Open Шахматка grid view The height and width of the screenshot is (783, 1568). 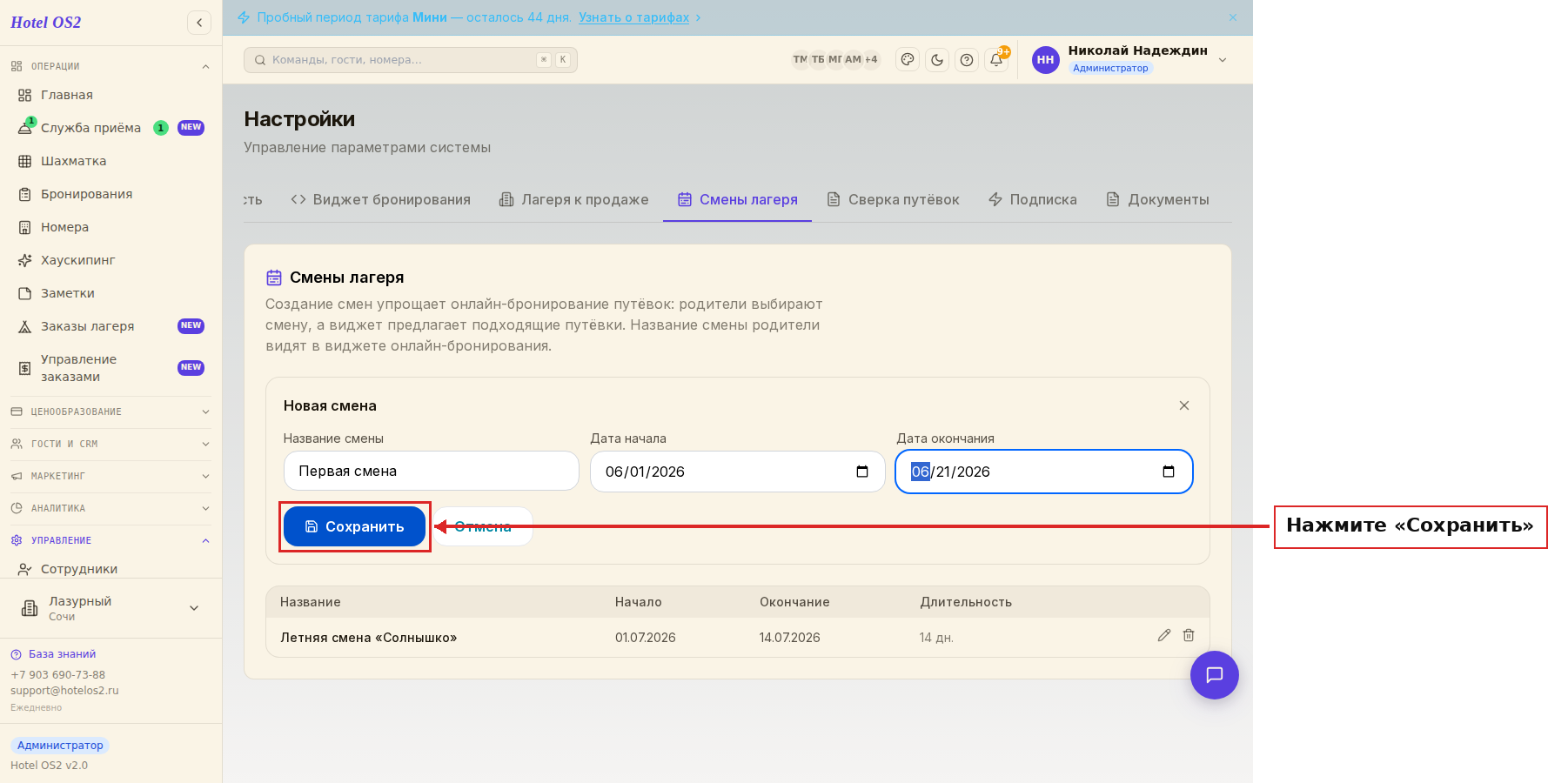111,161
